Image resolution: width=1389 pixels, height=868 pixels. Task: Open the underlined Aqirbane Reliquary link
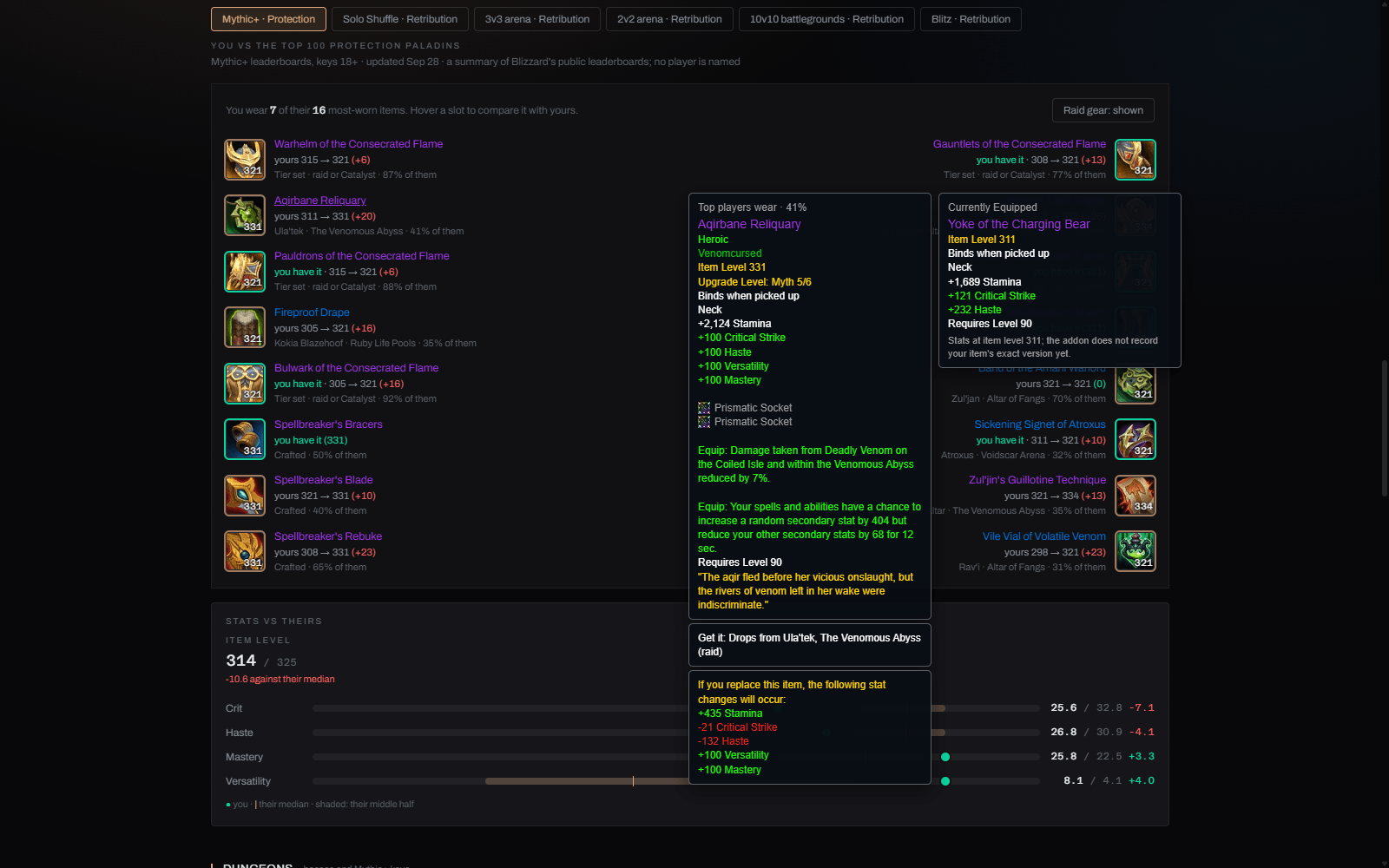[320, 201]
